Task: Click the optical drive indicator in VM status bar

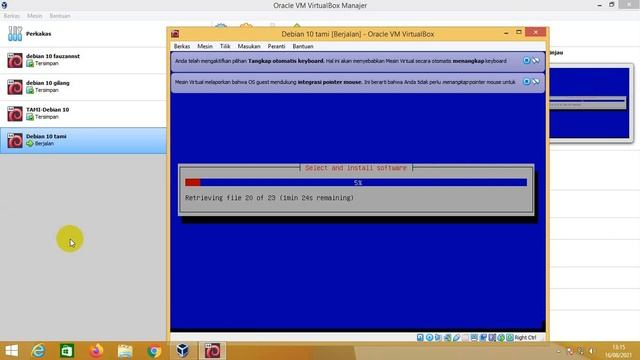Action: tap(429, 338)
